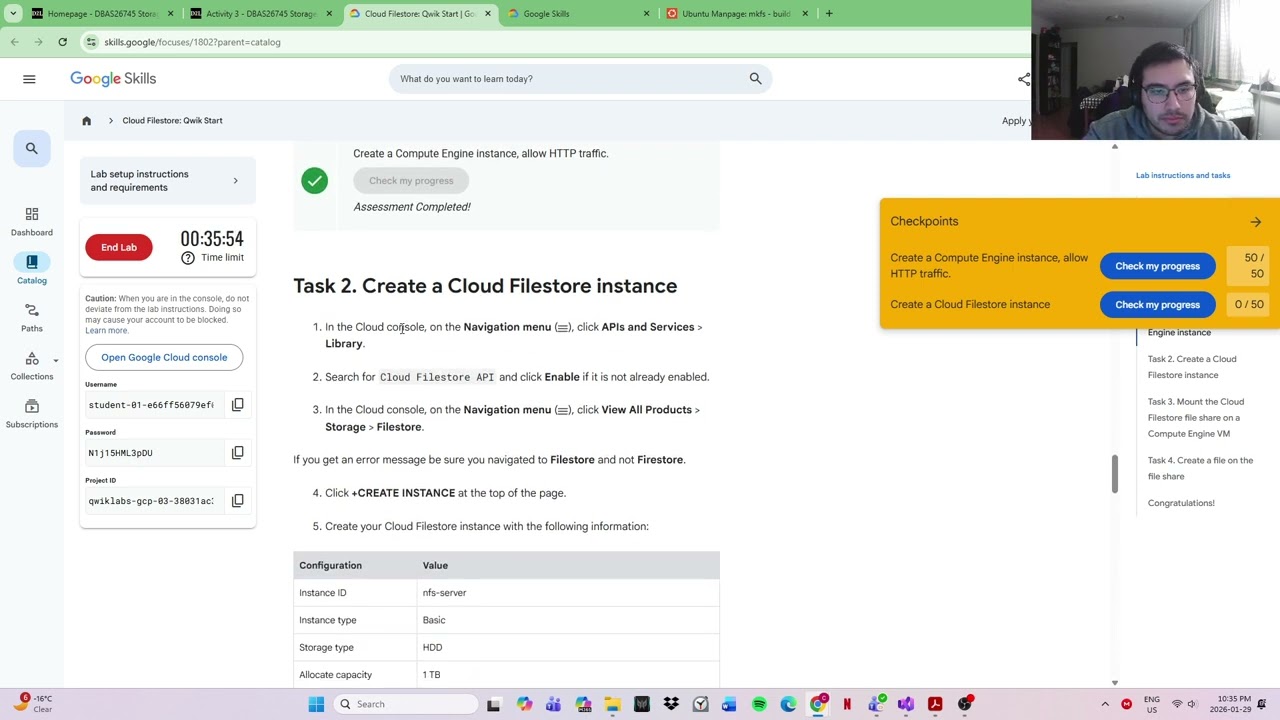Click the browser address bar URL
The width and height of the screenshot is (1280, 720).
pos(192,42)
